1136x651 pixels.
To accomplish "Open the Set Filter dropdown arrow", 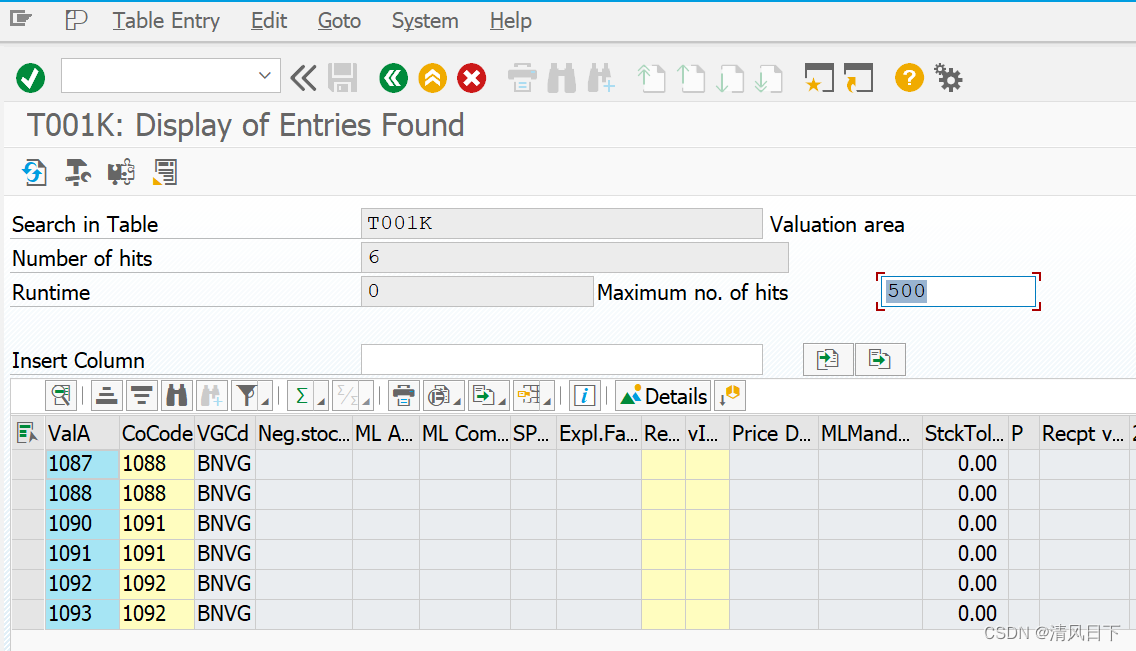I will coord(264,402).
